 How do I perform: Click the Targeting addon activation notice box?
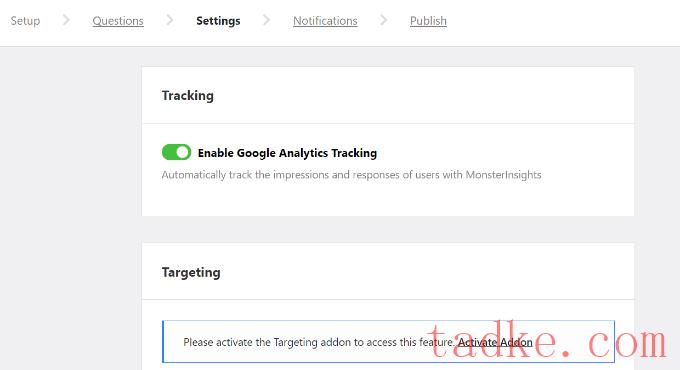(388, 341)
